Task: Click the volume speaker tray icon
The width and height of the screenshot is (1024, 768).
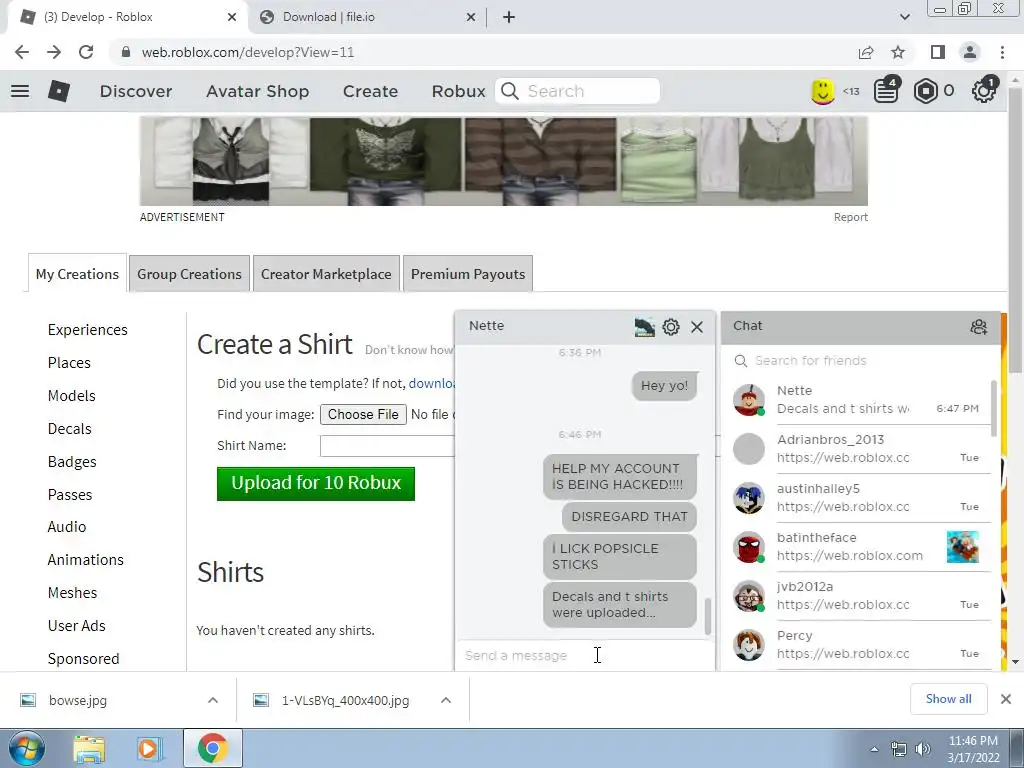Action: pyautogui.click(x=922, y=749)
